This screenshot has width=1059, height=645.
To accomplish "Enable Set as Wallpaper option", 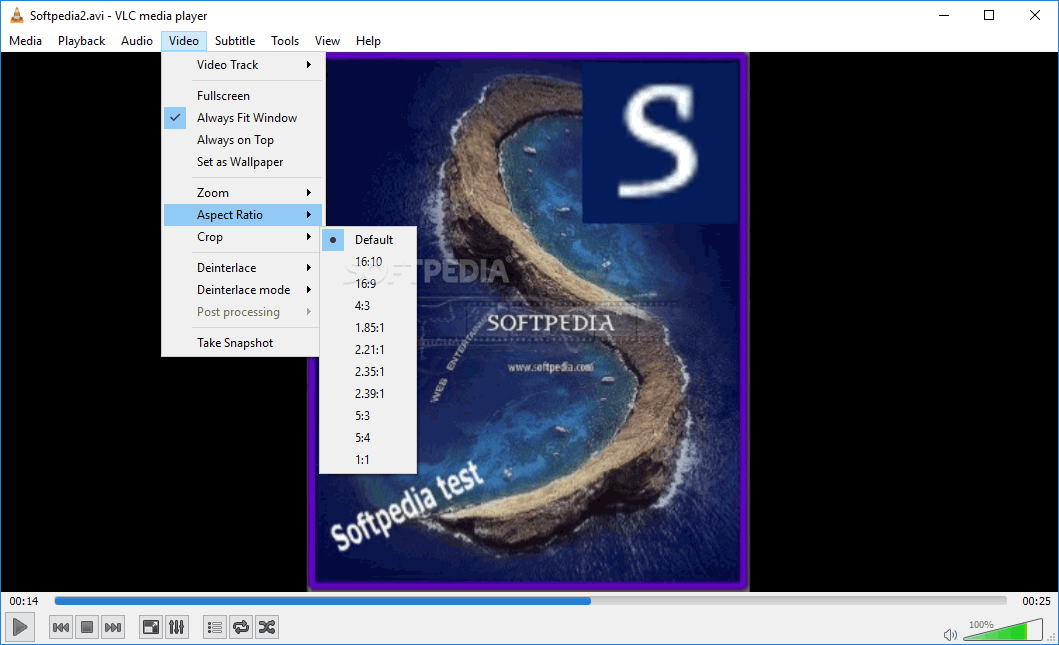I will (x=242, y=162).
